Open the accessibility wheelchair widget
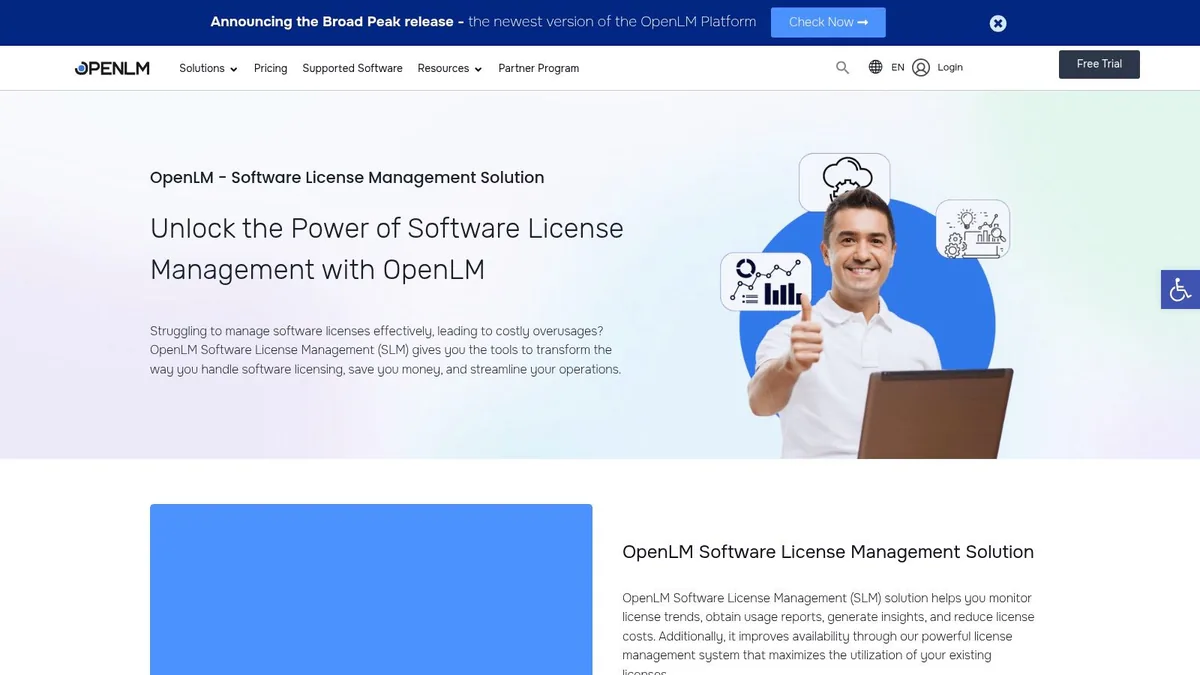 [1180, 289]
